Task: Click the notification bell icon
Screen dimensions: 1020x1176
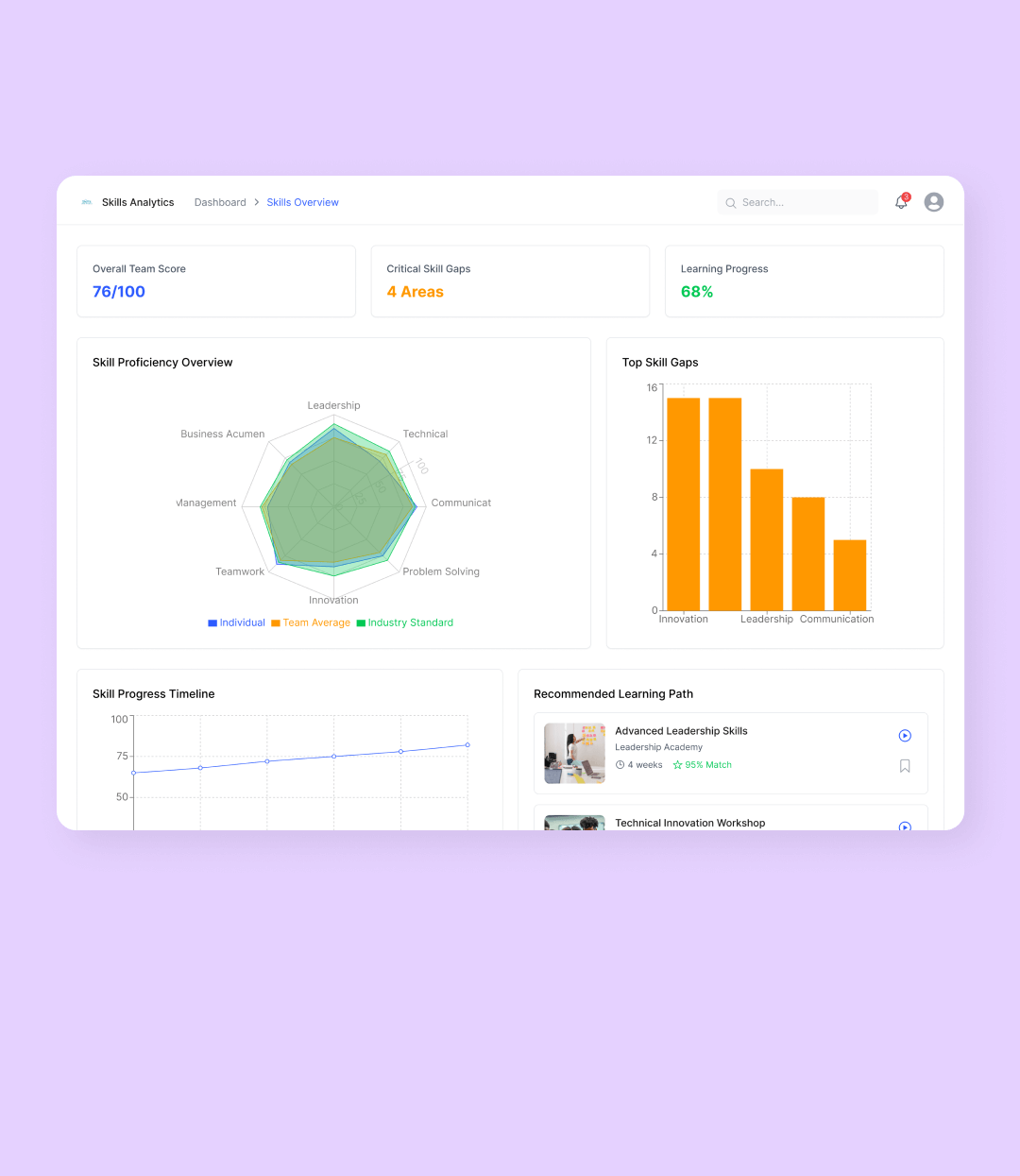Action: pyautogui.click(x=901, y=202)
